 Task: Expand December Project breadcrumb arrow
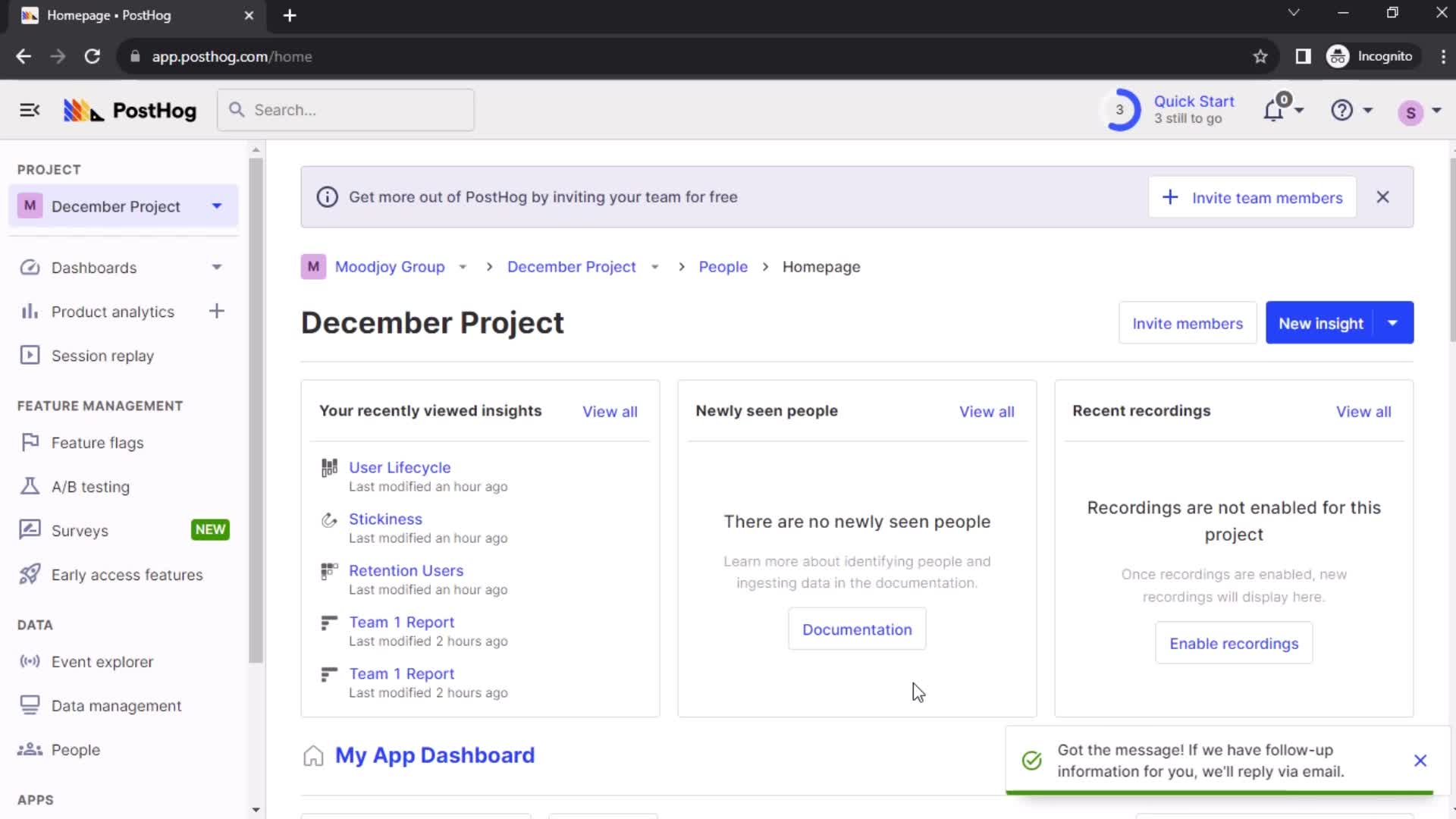(655, 266)
